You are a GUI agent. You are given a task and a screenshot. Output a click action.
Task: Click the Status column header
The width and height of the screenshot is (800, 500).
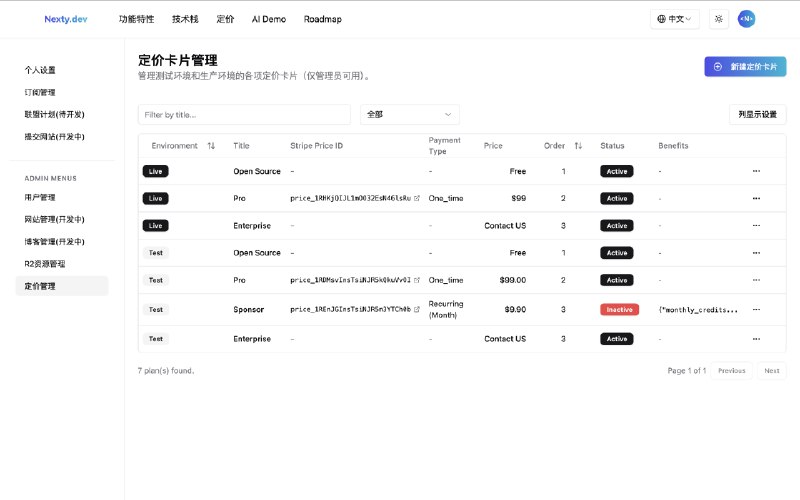(612, 146)
